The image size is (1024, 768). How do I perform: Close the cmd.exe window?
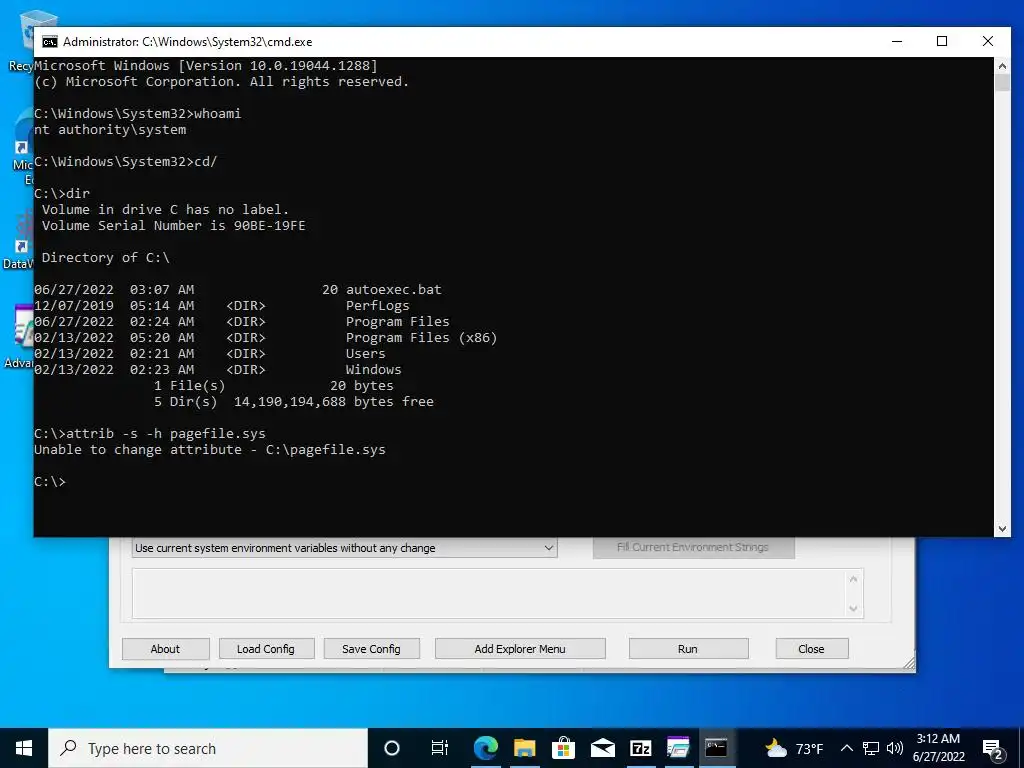tap(987, 41)
